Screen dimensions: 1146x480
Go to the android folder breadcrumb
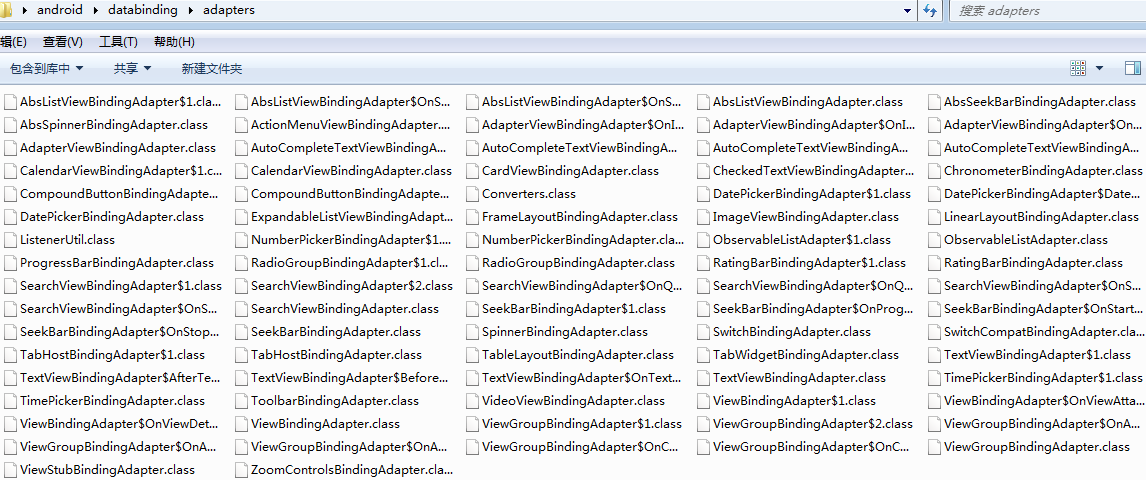pyautogui.click(x=59, y=11)
